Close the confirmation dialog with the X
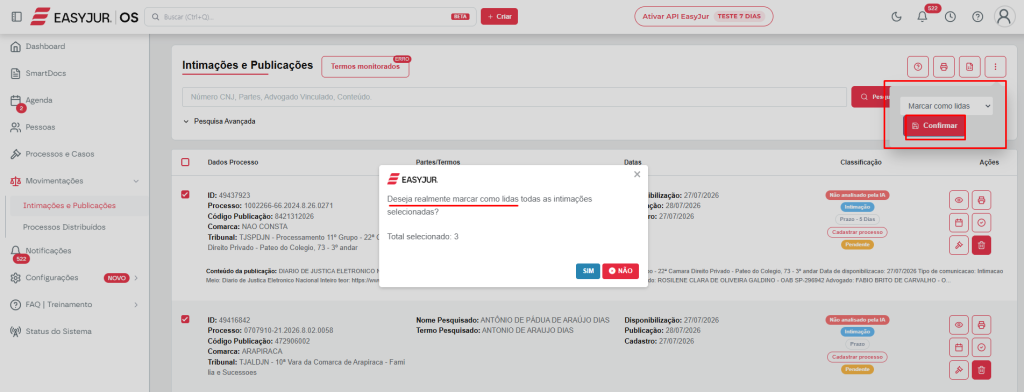Viewport: 1024px width, 392px height. (637, 174)
